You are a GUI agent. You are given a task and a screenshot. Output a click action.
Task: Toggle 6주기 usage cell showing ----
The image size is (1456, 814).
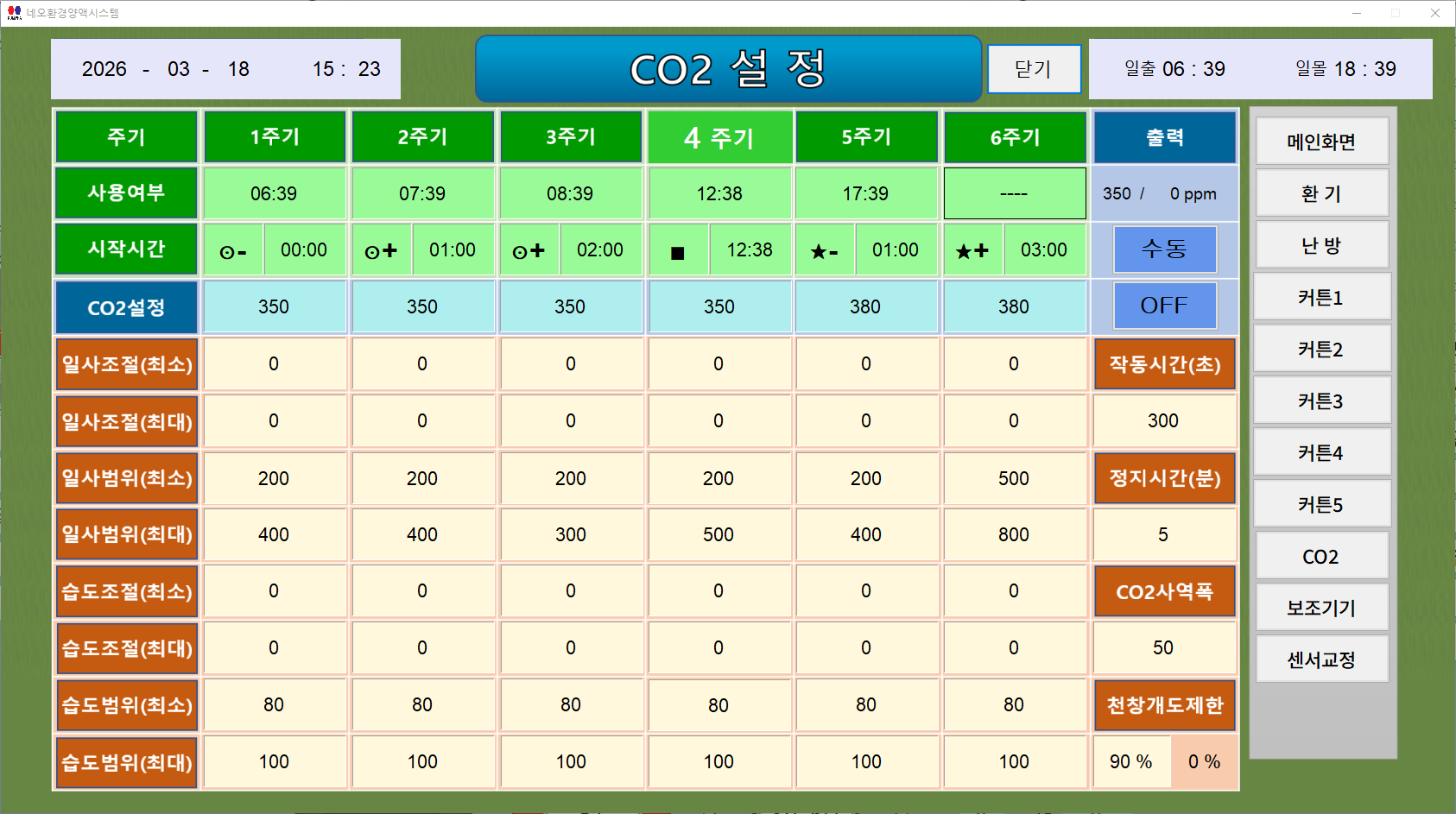coord(1014,193)
